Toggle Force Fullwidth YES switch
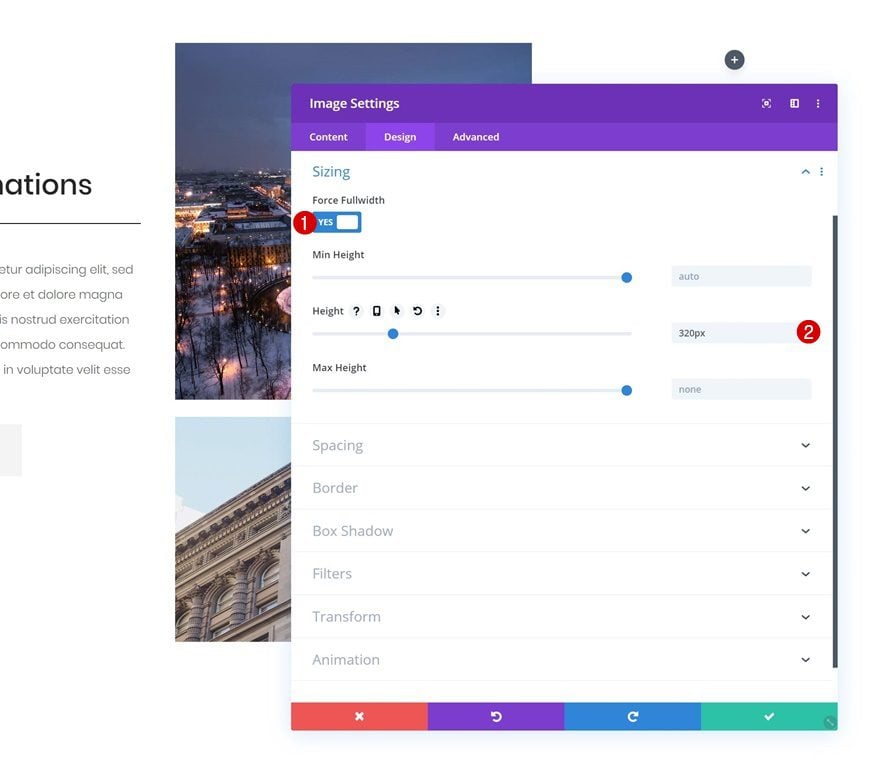The image size is (880, 776). (x=337, y=222)
